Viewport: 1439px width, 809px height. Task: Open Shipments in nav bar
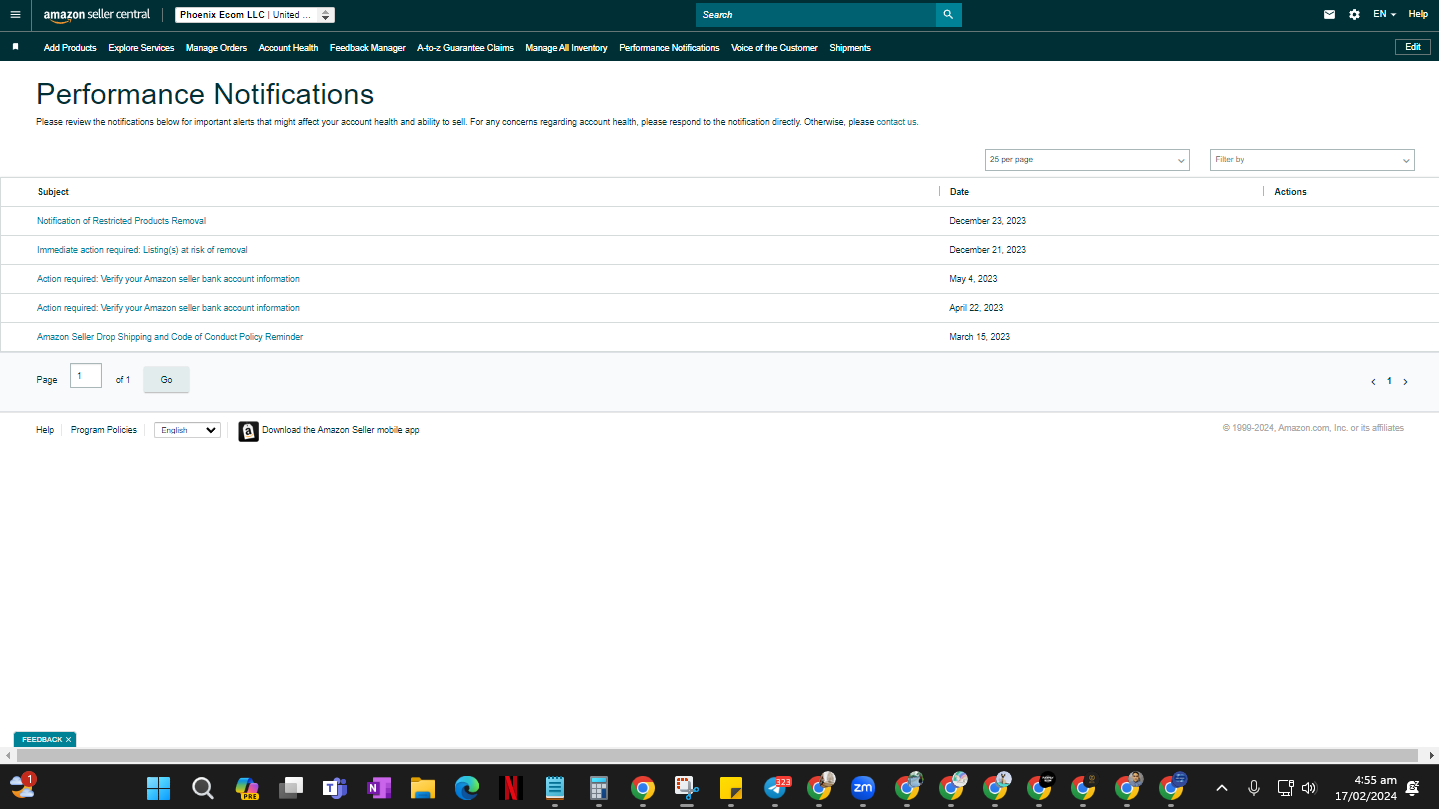[x=850, y=48]
